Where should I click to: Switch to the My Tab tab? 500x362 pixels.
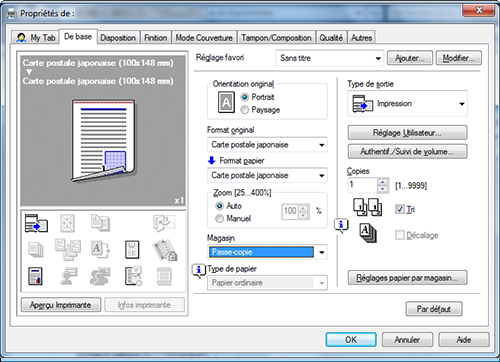point(36,38)
